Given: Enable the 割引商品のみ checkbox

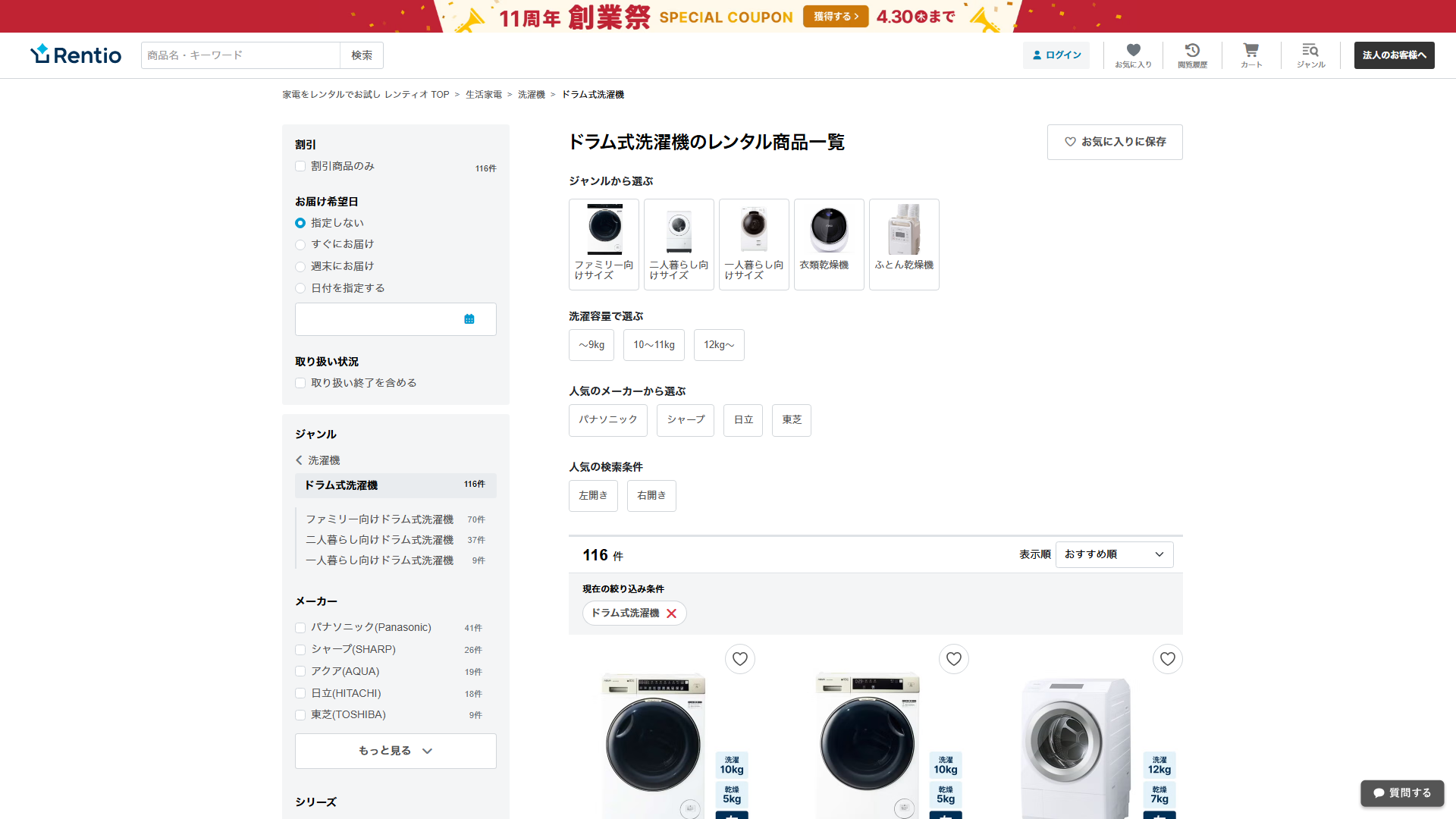Looking at the screenshot, I should [300, 165].
